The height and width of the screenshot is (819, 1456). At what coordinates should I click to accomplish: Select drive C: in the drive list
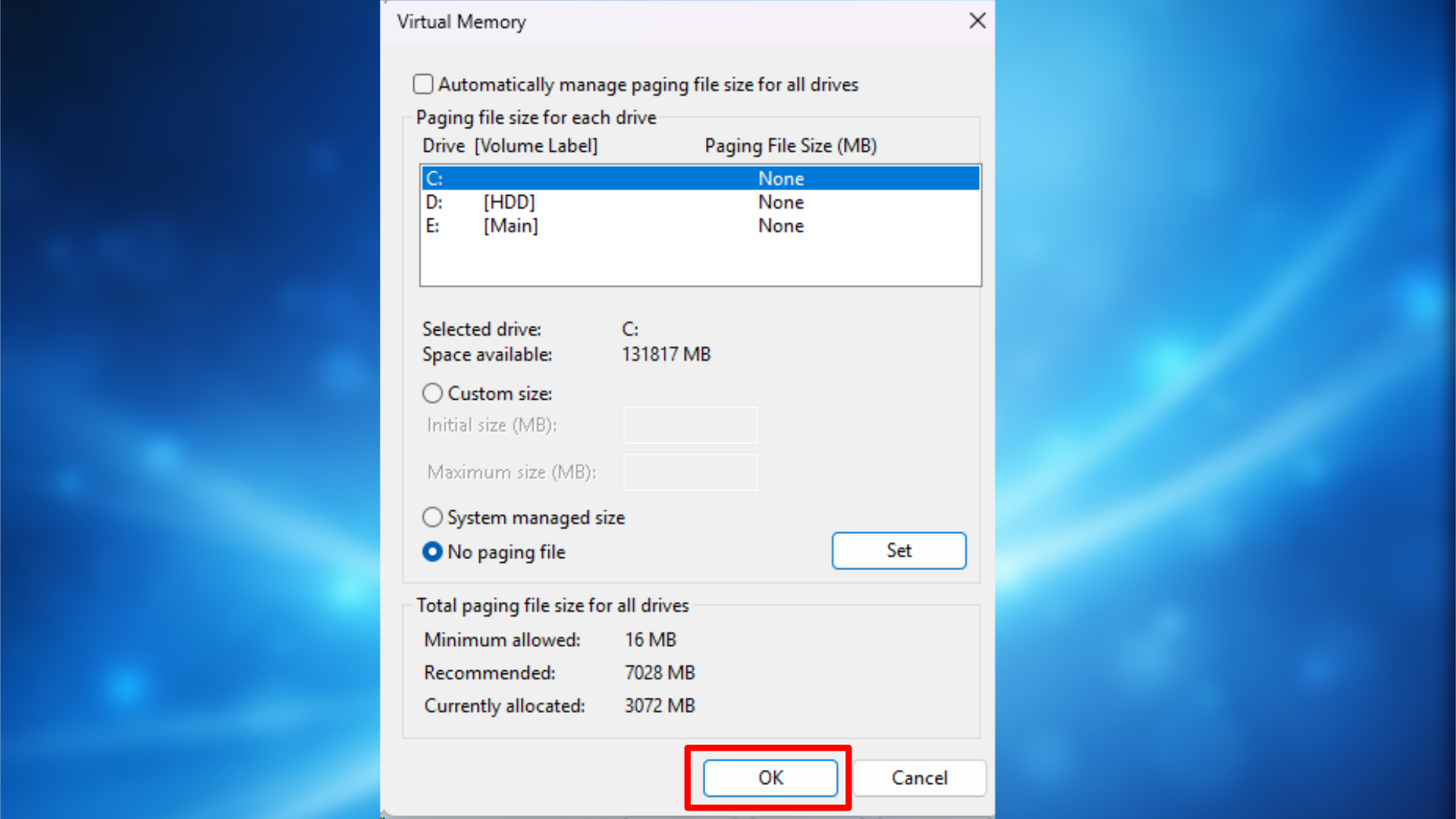[x=531, y=177]
